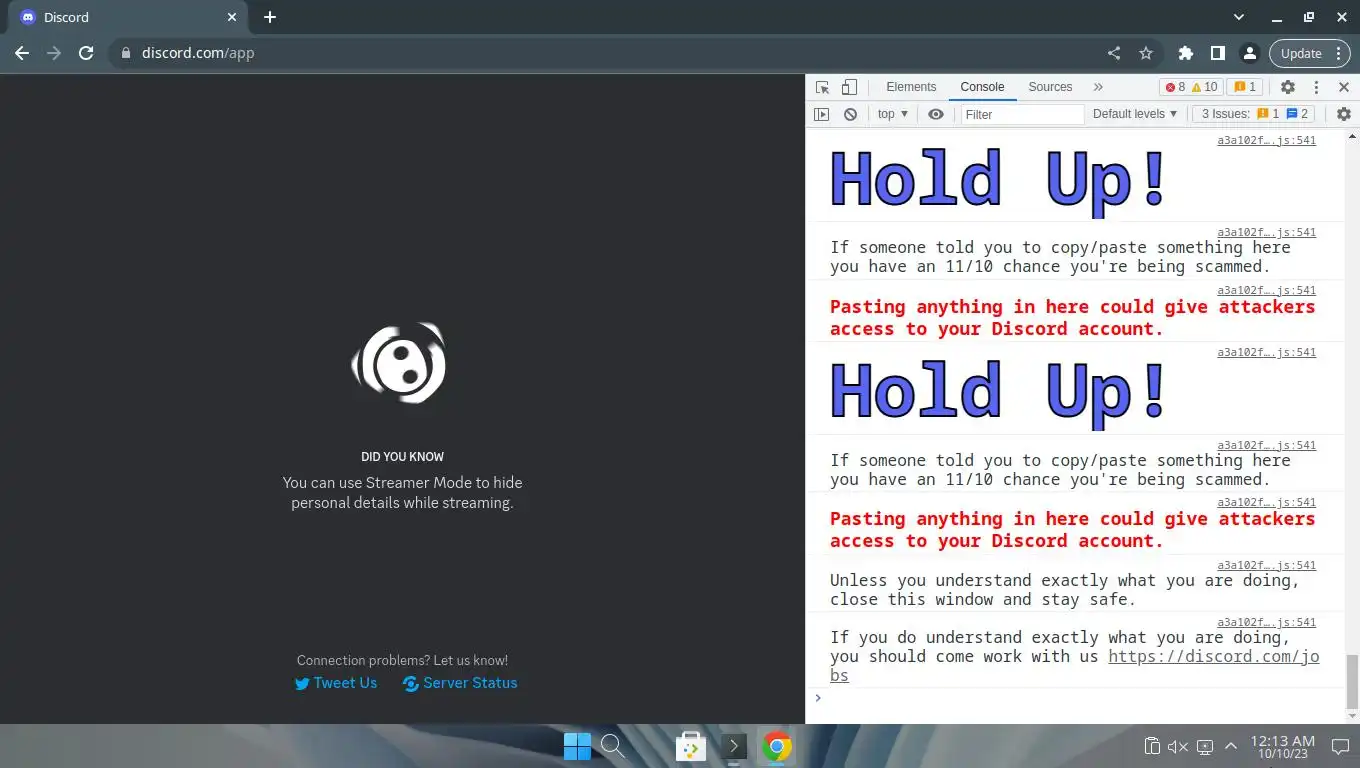Open console settings gear in the filter row

pyautogui.click(x=1344, y=114)
